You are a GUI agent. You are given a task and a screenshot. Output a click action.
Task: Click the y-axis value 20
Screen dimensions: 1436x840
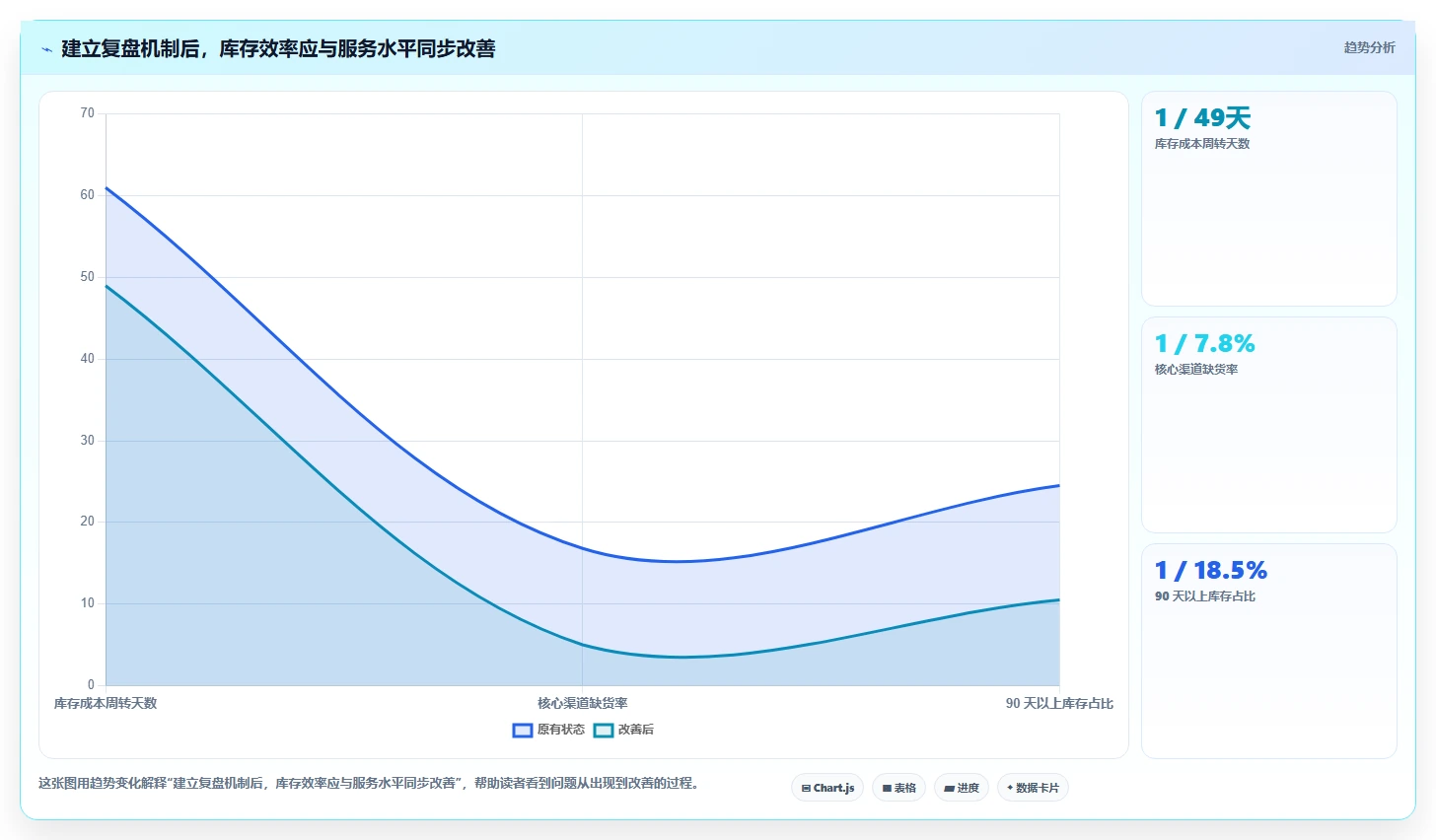point(88,522)
